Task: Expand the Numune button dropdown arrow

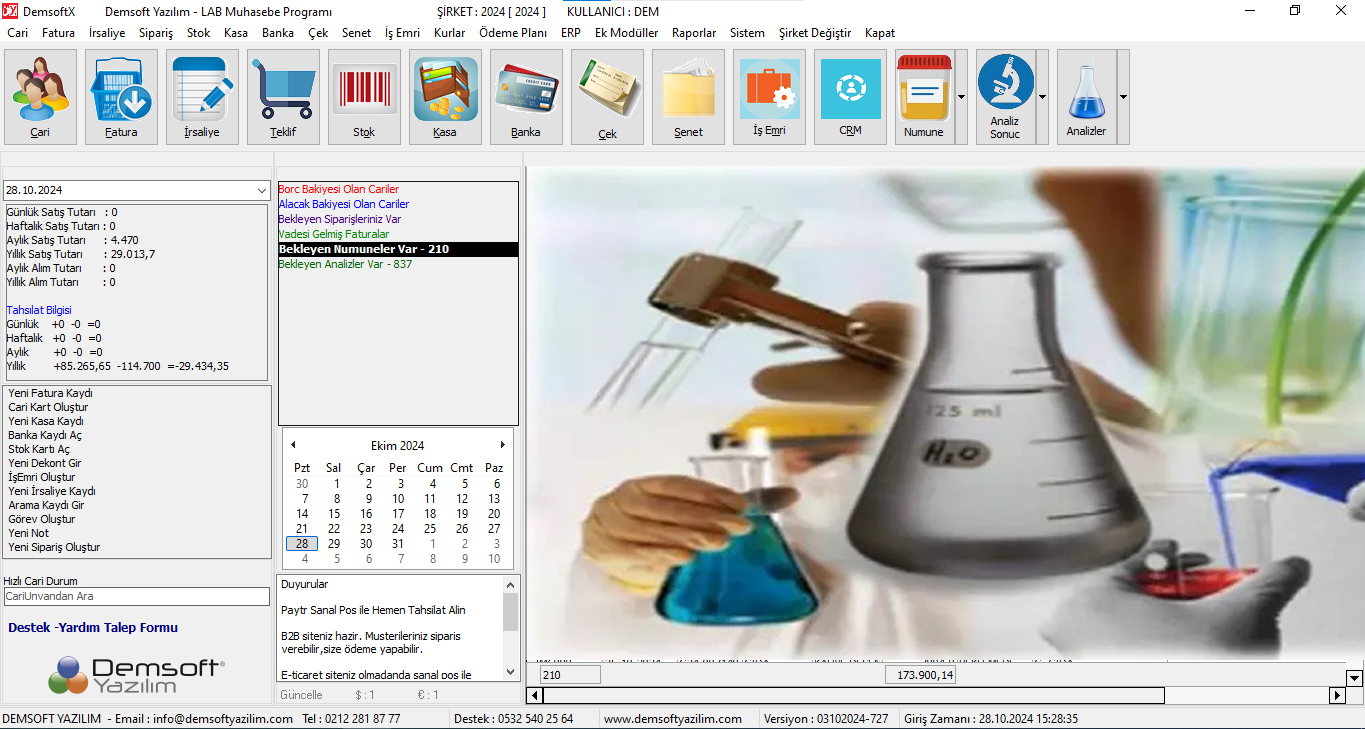Action: pyautogui.click(x=961, y=97)
